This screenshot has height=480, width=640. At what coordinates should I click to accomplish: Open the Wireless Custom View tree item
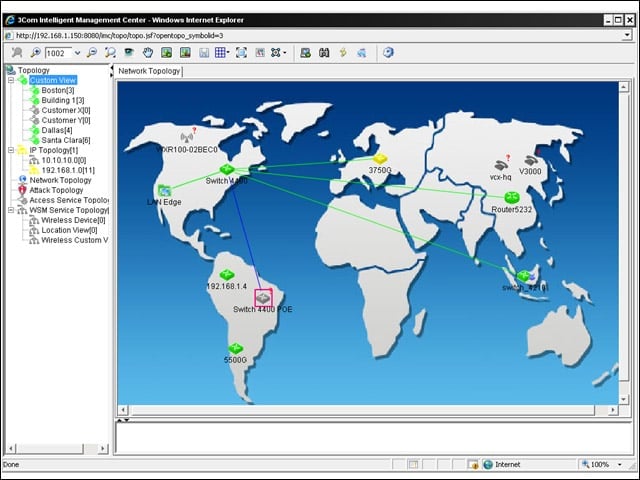[x=75, y=240]
